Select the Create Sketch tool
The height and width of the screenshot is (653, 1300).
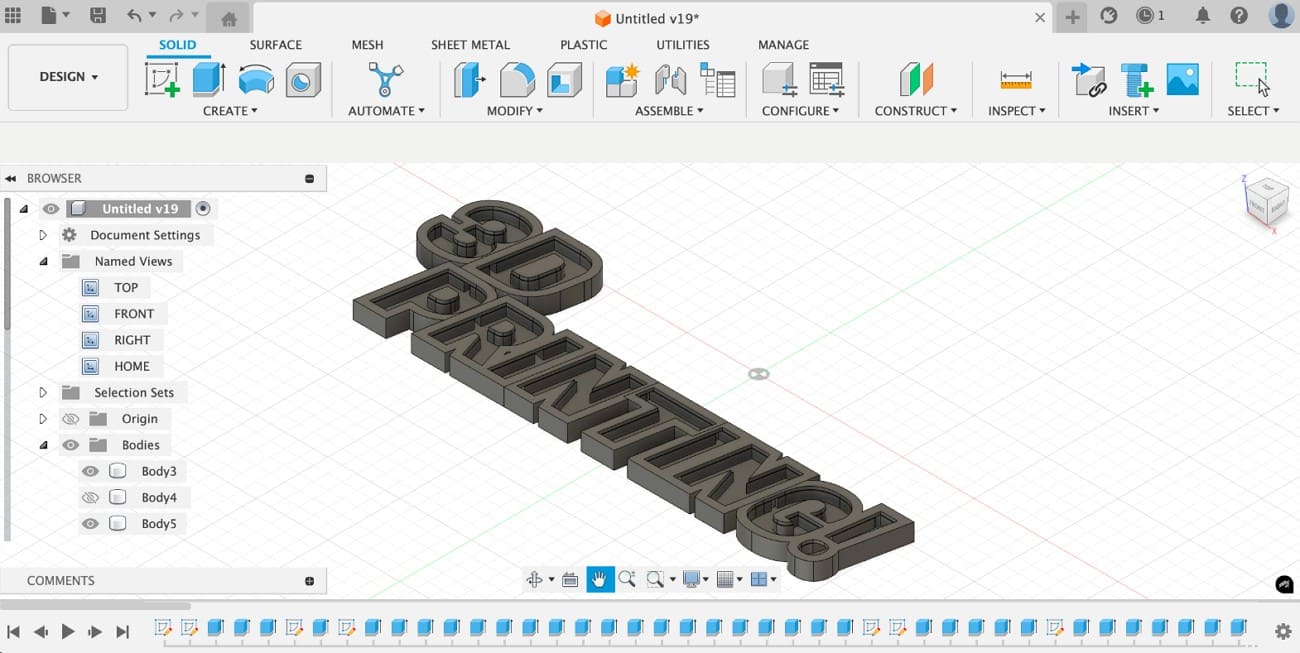pyautogui.click(x=162, y=79)
